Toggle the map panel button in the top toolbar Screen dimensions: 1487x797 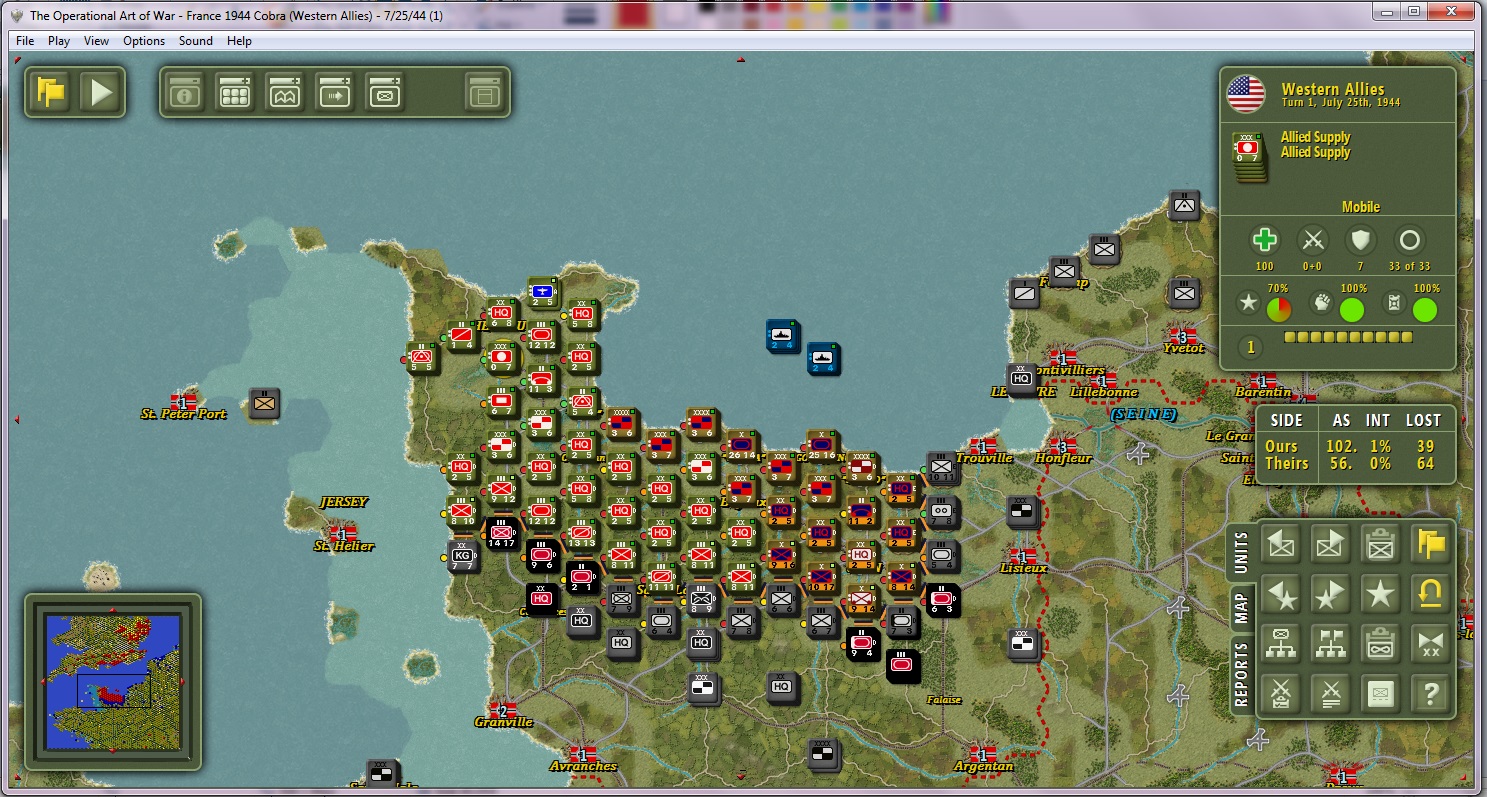point(284,93)
